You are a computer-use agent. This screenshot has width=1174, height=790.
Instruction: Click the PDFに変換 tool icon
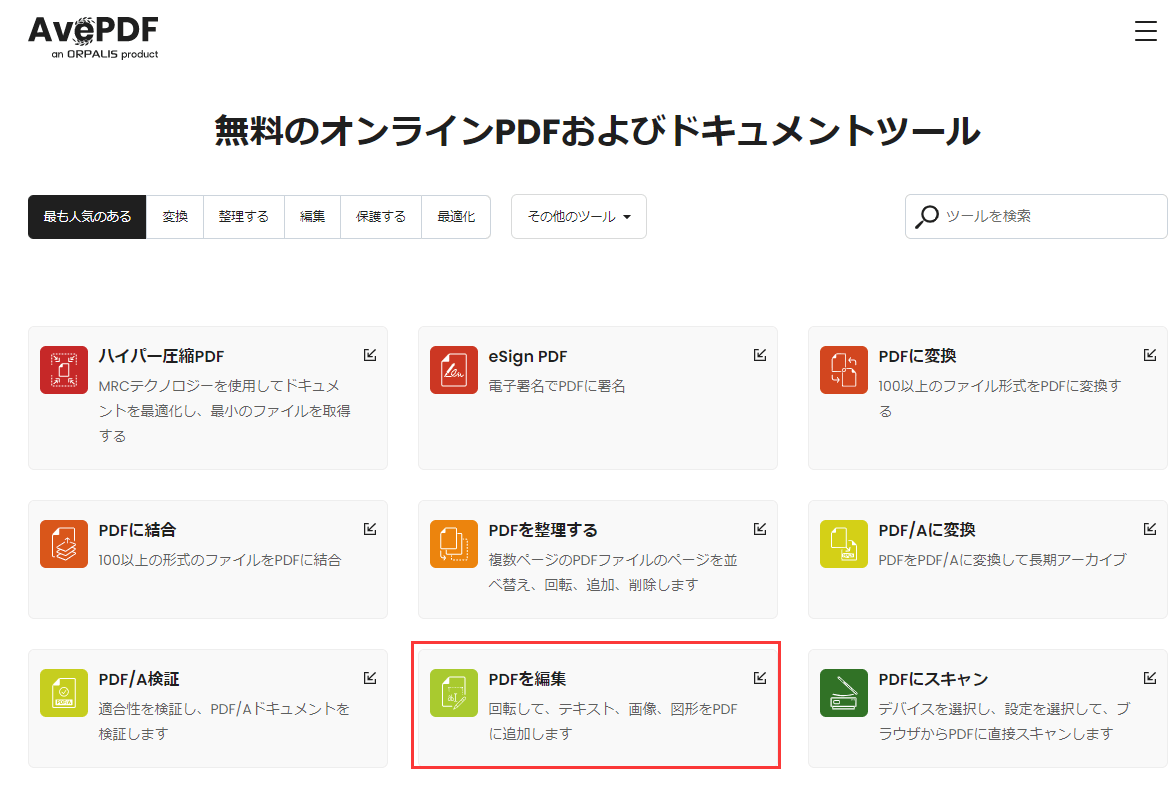pyautogui.click(x=843, y=367)
